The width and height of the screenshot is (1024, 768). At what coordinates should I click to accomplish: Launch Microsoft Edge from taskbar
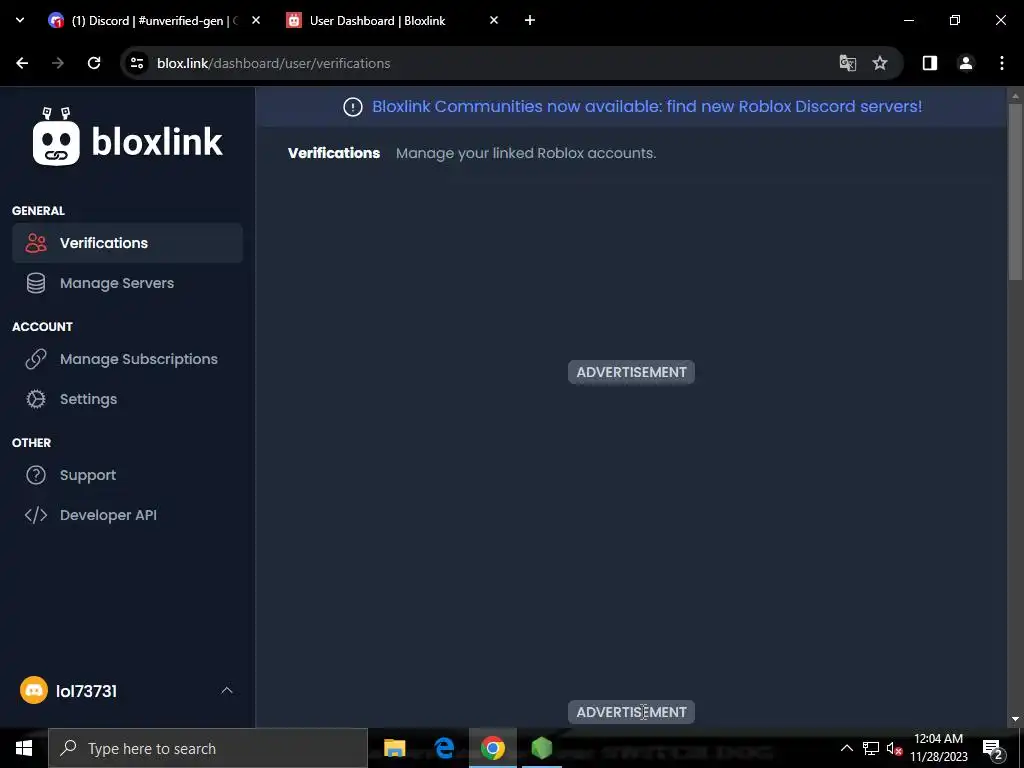444,748
